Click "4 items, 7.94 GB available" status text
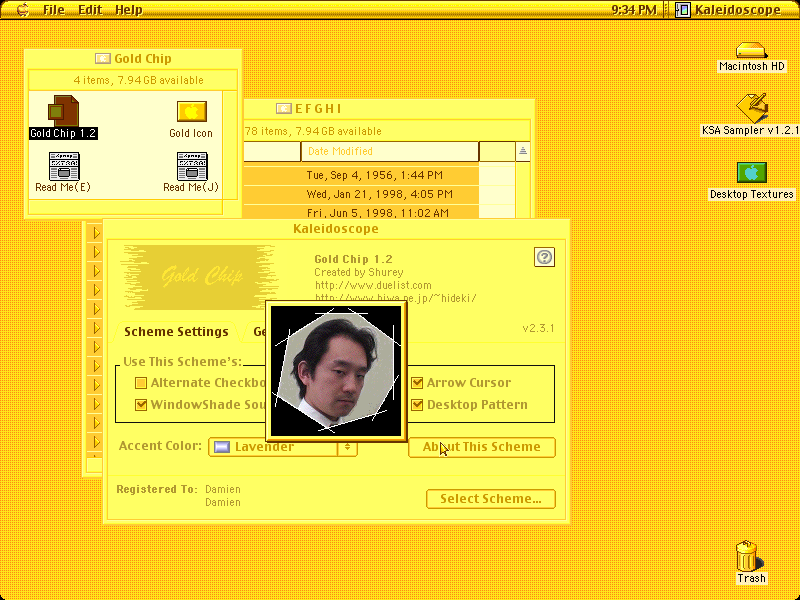 (138, 80)
